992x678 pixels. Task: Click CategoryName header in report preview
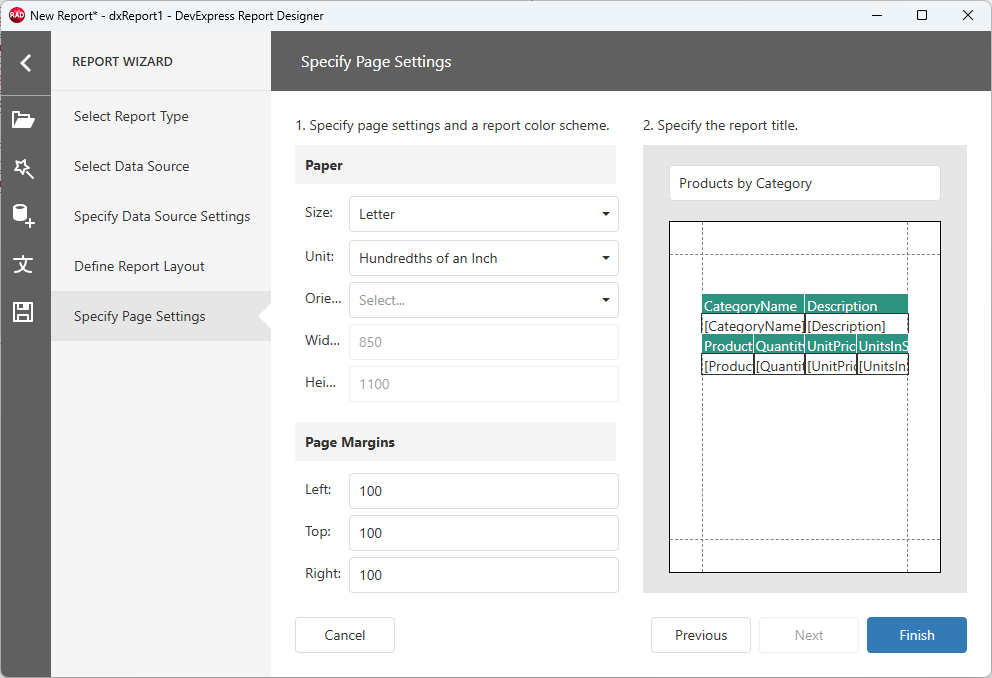point(753,305)
